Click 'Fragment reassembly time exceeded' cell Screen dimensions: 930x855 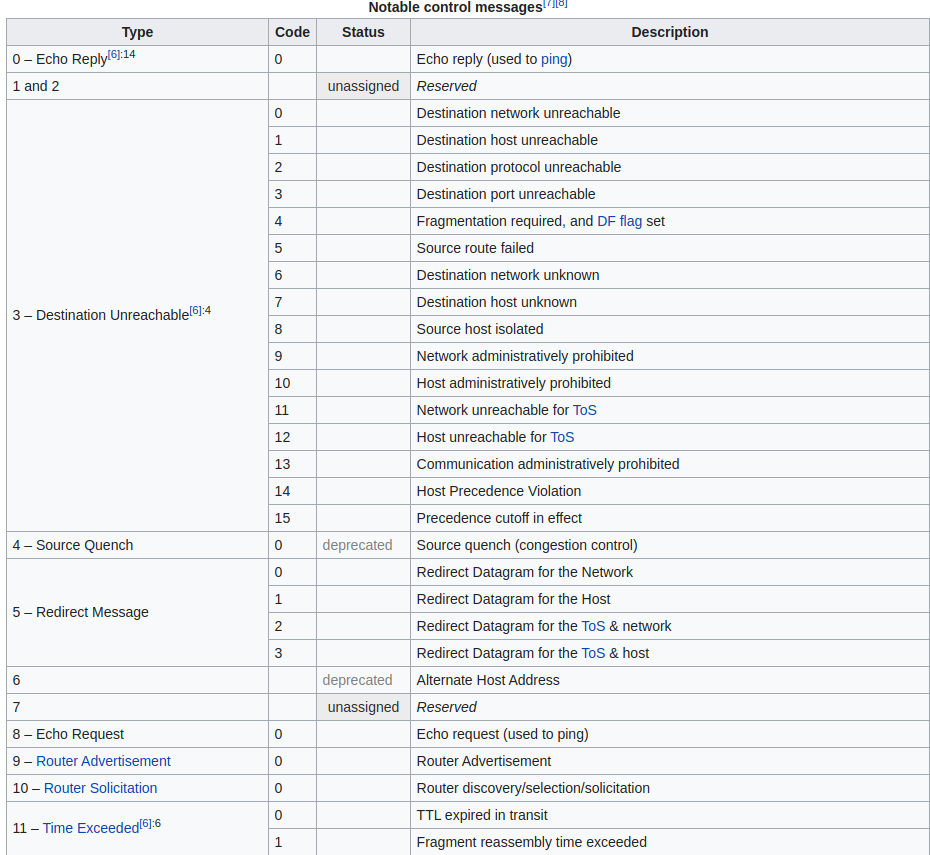tap(670, 842)
